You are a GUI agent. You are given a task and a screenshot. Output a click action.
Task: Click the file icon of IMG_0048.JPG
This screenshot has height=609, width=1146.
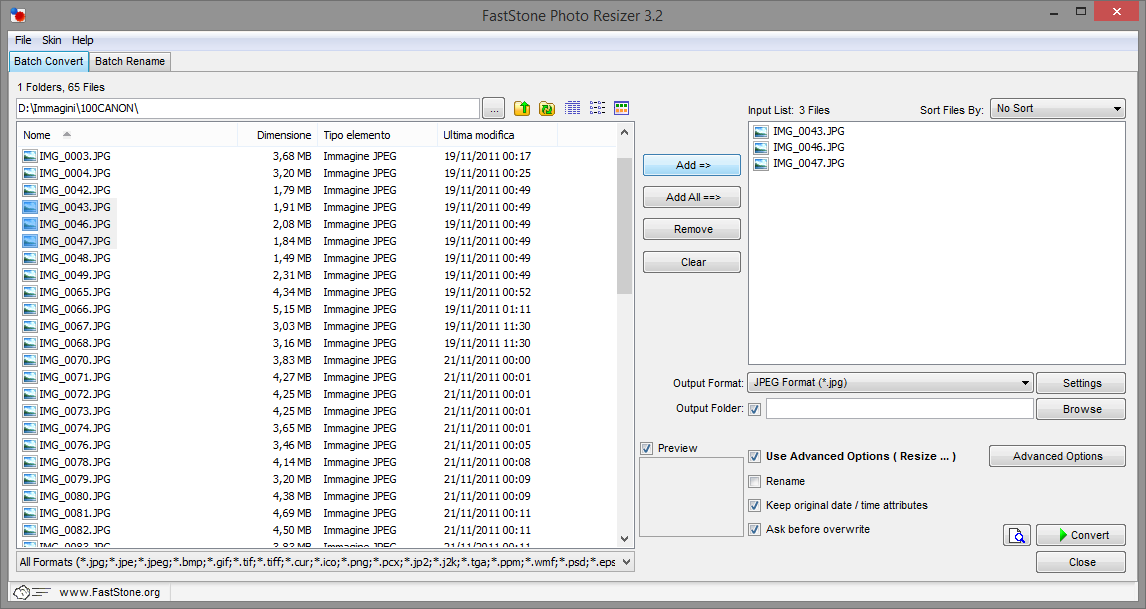tap(30, 258)
